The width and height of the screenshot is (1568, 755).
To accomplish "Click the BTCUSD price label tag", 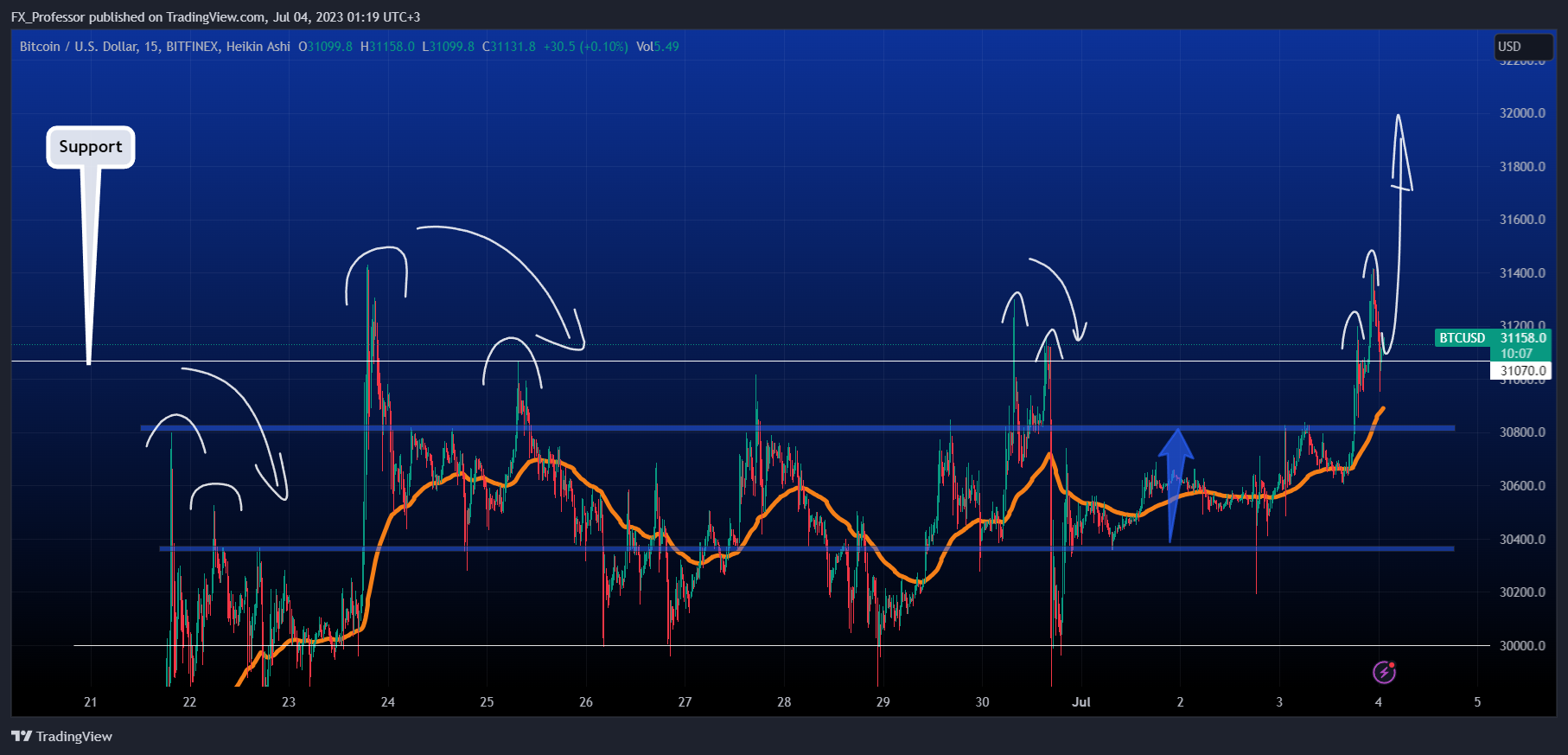I will point(1462,338).
